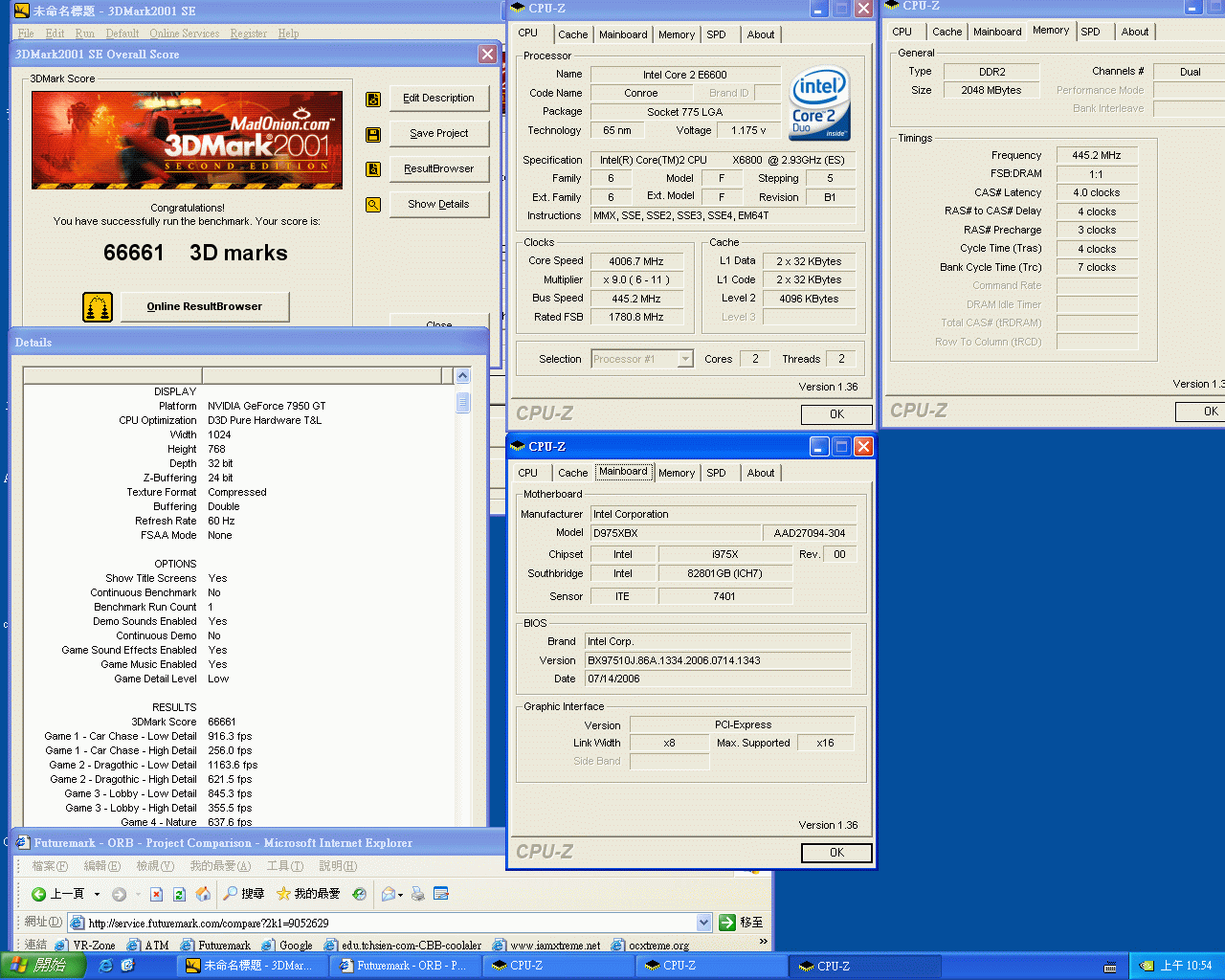Click the Internet Explorer address URL field
The height and width of the screenshot is (980, 1225).
(390, 923)
